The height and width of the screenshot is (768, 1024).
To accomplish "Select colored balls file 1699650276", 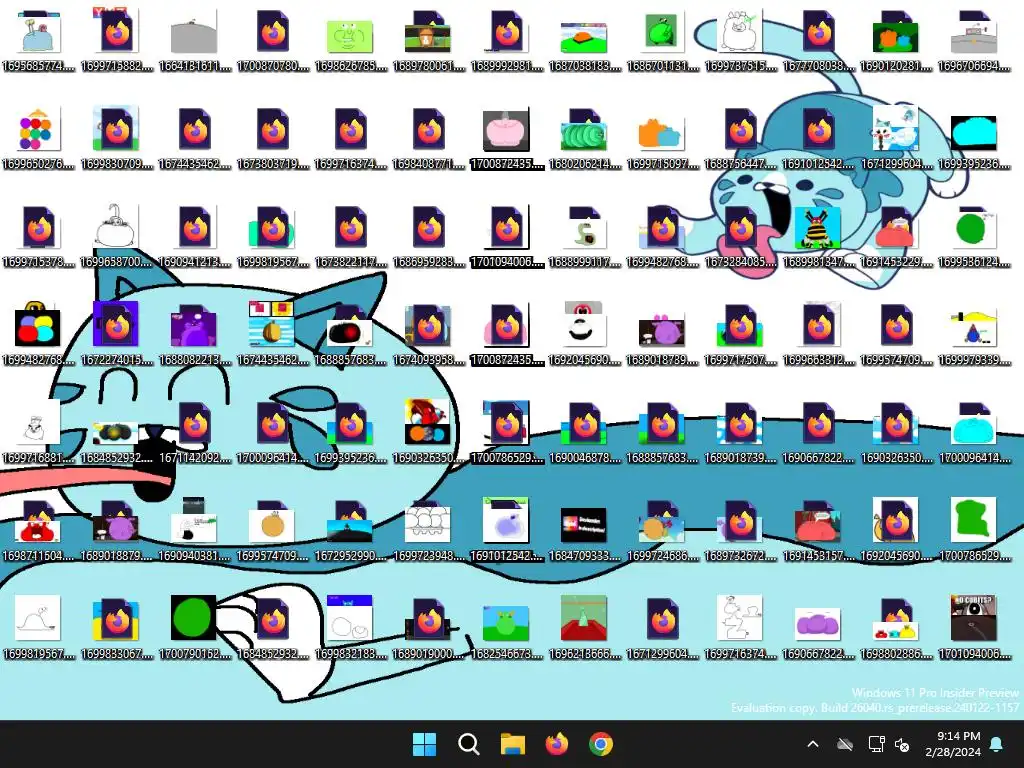I will [39, 138].
